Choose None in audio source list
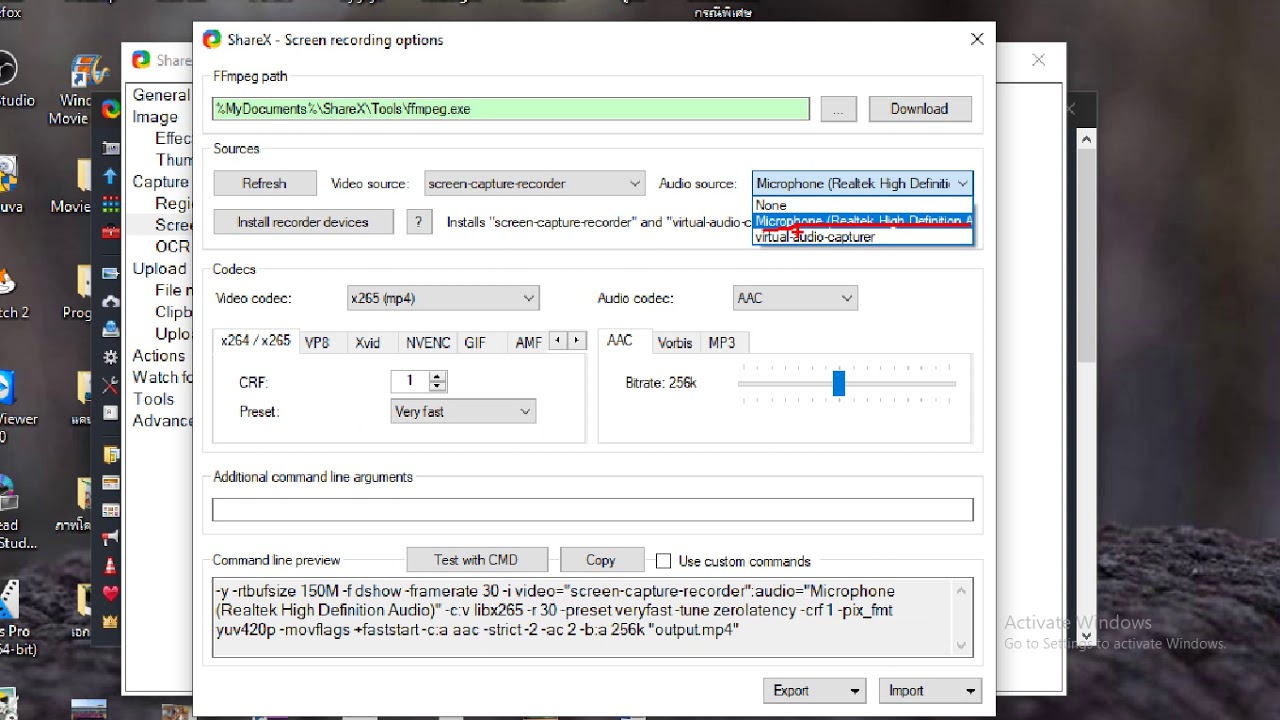This screenshot has height=720, width=1280. tap(862, 205)
